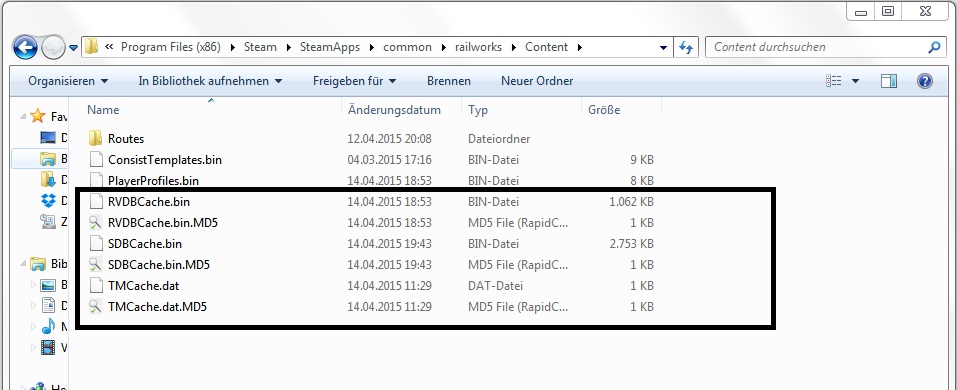The height and width of the screenshot is (390, 957).
Task: Click the change view icon
Action: [x=834, y=81]
